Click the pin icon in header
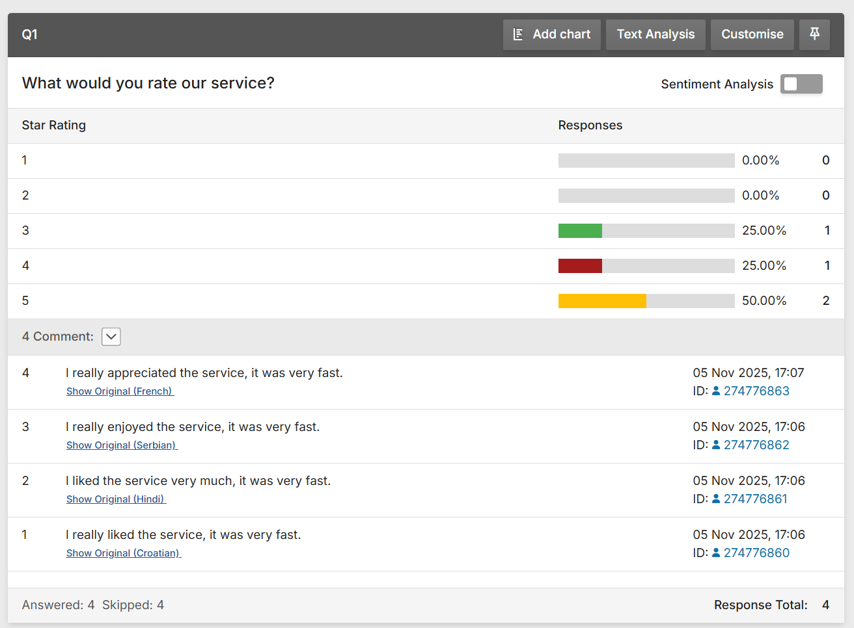854x628 pixels. click(814, 34)
